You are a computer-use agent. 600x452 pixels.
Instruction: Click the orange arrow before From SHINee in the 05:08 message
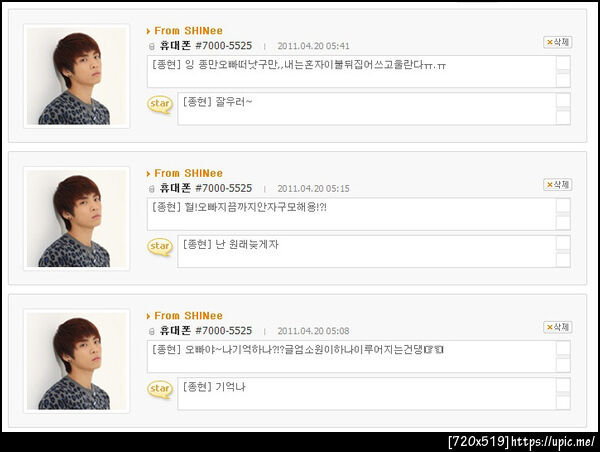point(148,317)
